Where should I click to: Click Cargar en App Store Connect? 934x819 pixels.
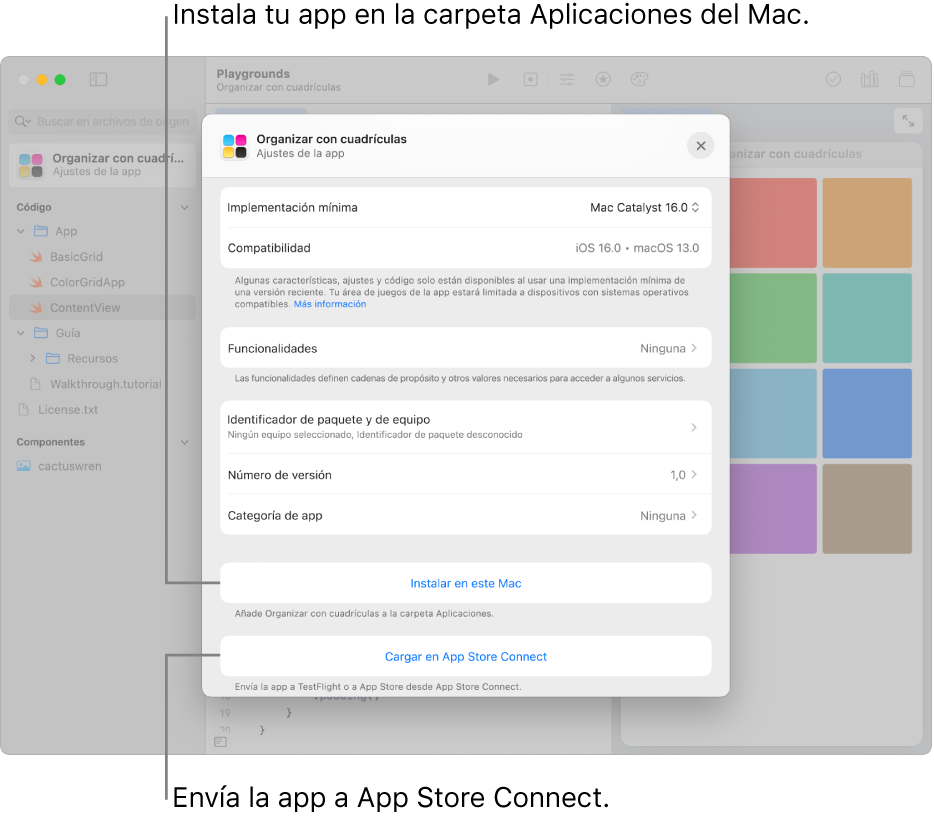[x=466, y=656]
